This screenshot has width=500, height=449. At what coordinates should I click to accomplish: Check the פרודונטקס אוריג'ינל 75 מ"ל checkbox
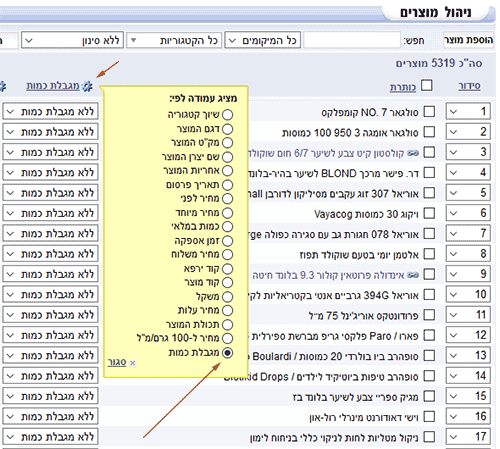(x=429, y=315)
